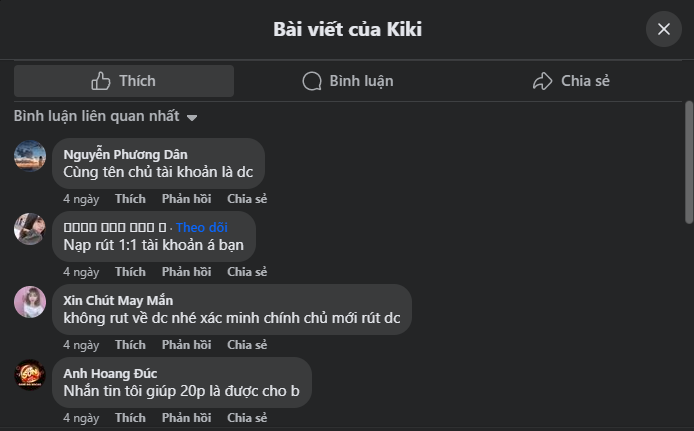Like Nguyễn Phương Dân's comment
The height and width of the screenshot is (431, 694).
pos(130,199)
